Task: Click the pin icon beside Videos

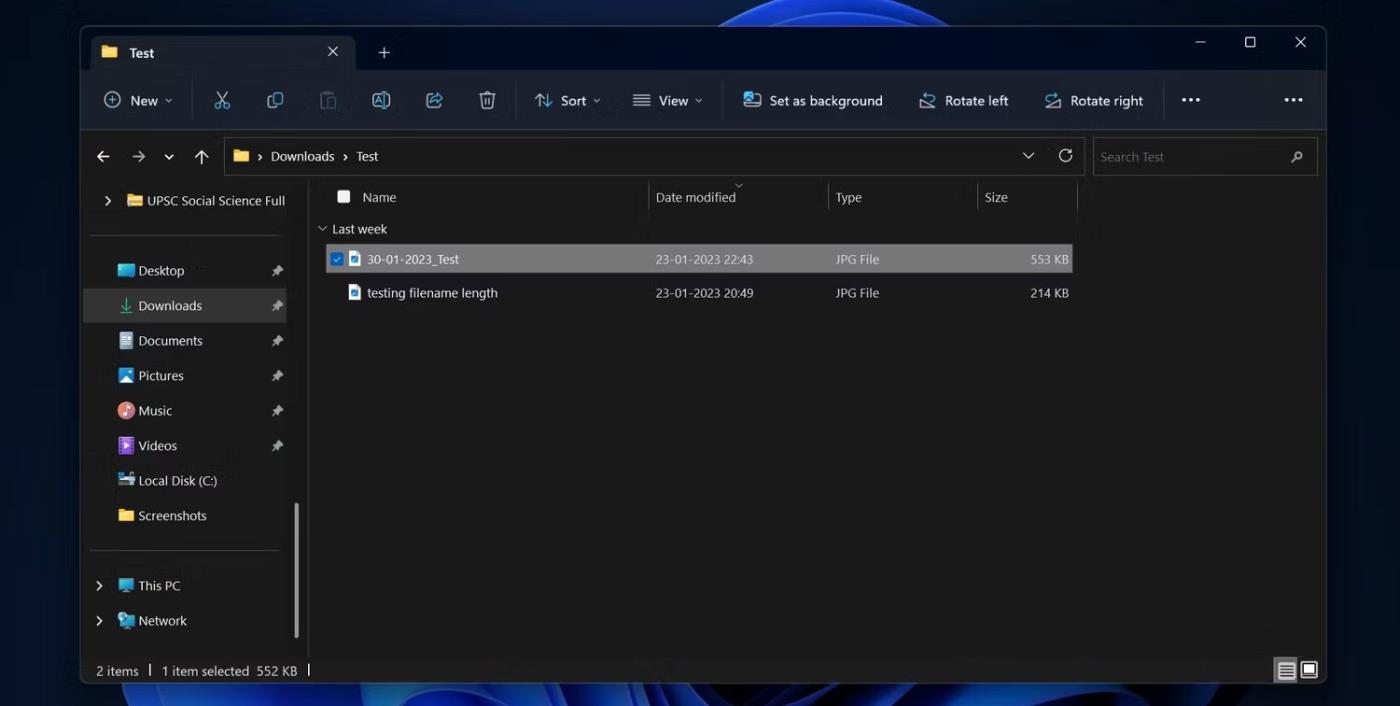Action: pyautogui.click(x=277, y=446)
